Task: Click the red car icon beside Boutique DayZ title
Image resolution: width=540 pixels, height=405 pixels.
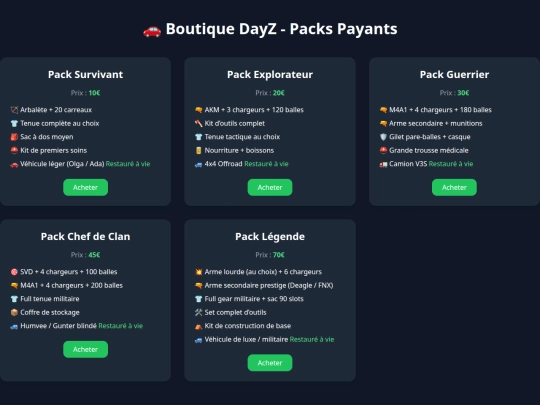Action: click(152, 30)
